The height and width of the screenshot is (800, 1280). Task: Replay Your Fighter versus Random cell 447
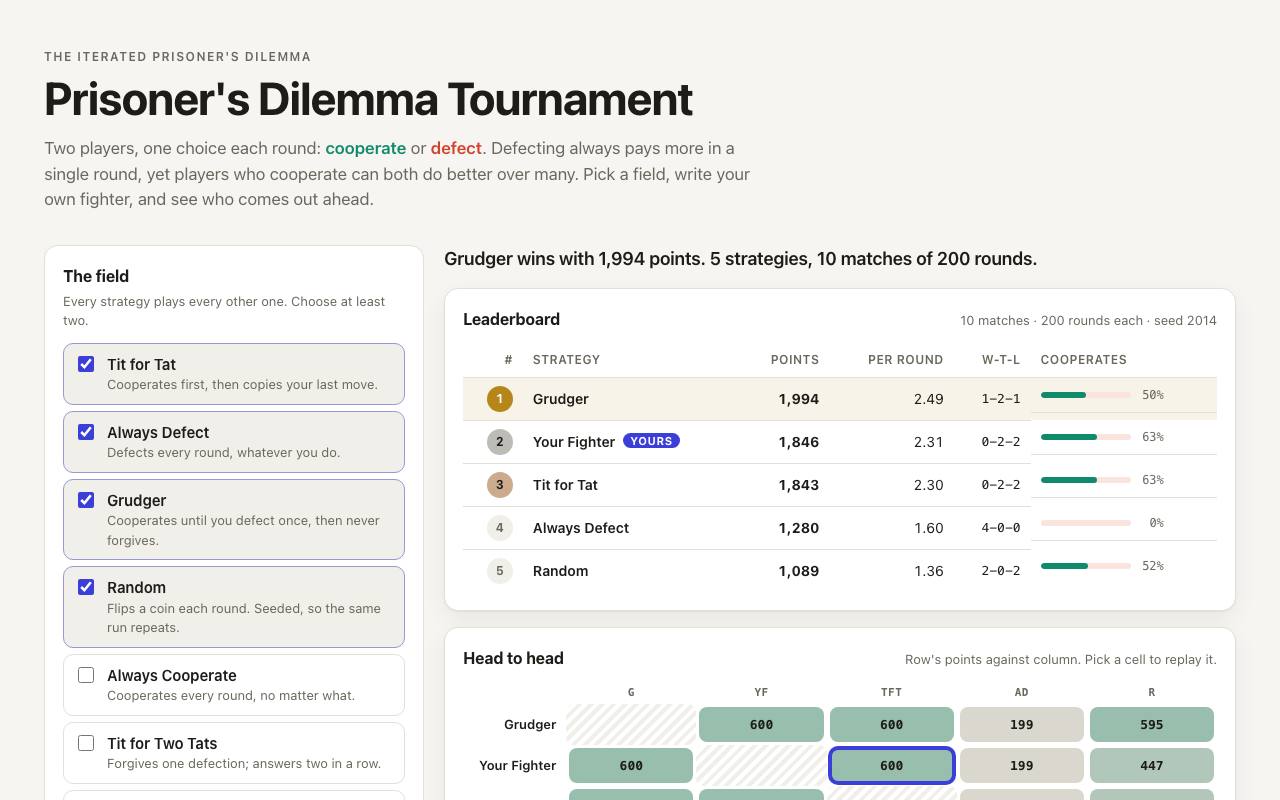(x=1152, y=765)
